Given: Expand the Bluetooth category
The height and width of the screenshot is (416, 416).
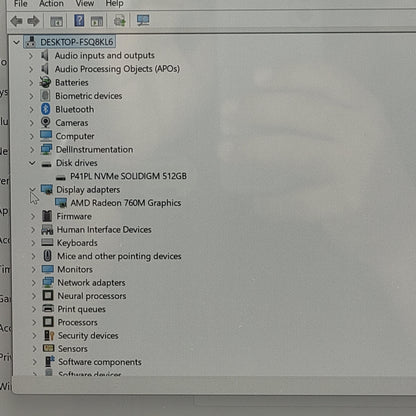Looking at the screenshot, I should click(x=31, y=109).
